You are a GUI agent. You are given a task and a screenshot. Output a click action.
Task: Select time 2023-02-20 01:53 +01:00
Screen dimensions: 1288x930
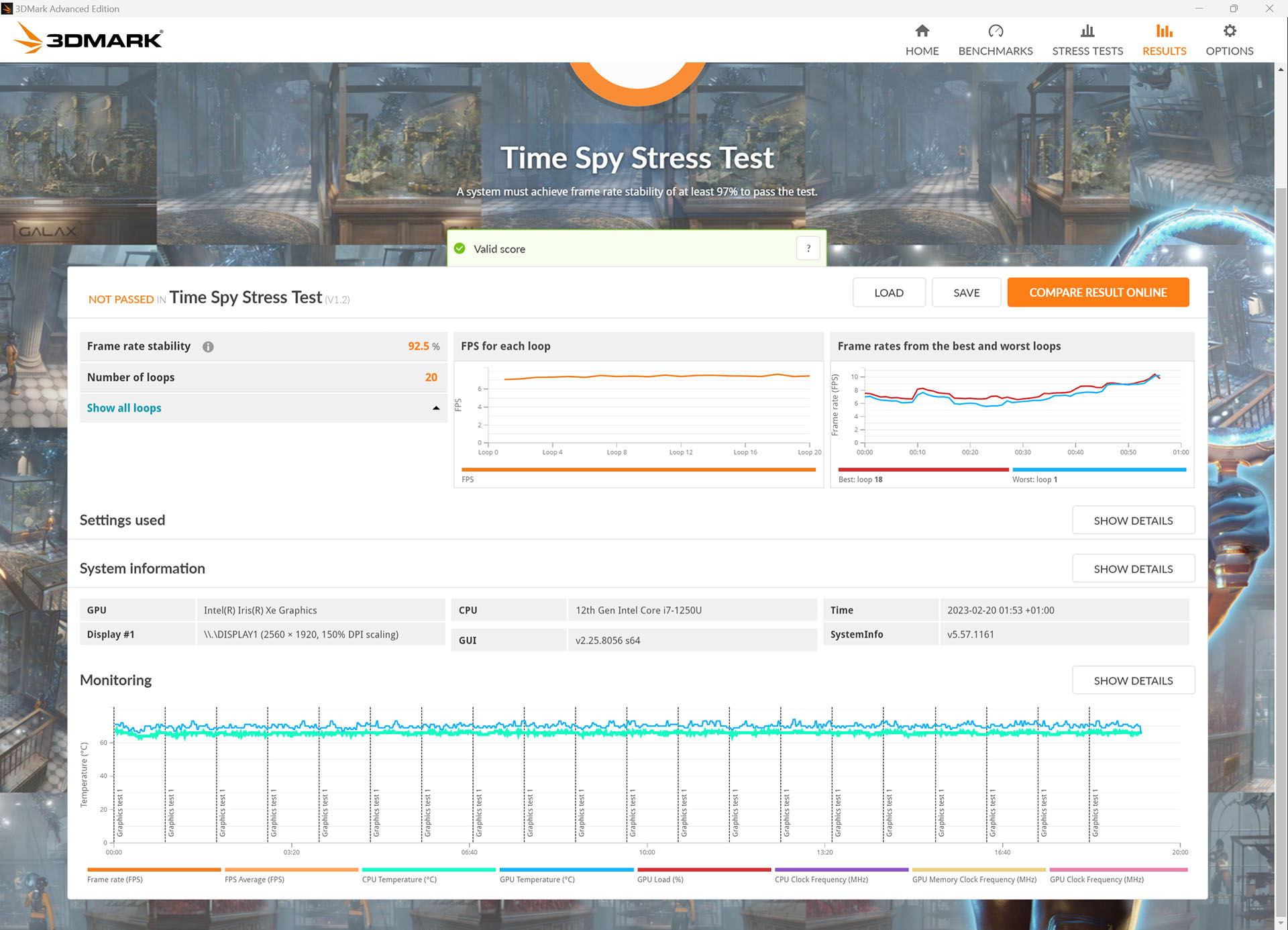pyautogui.click(x=1001, y=610)
